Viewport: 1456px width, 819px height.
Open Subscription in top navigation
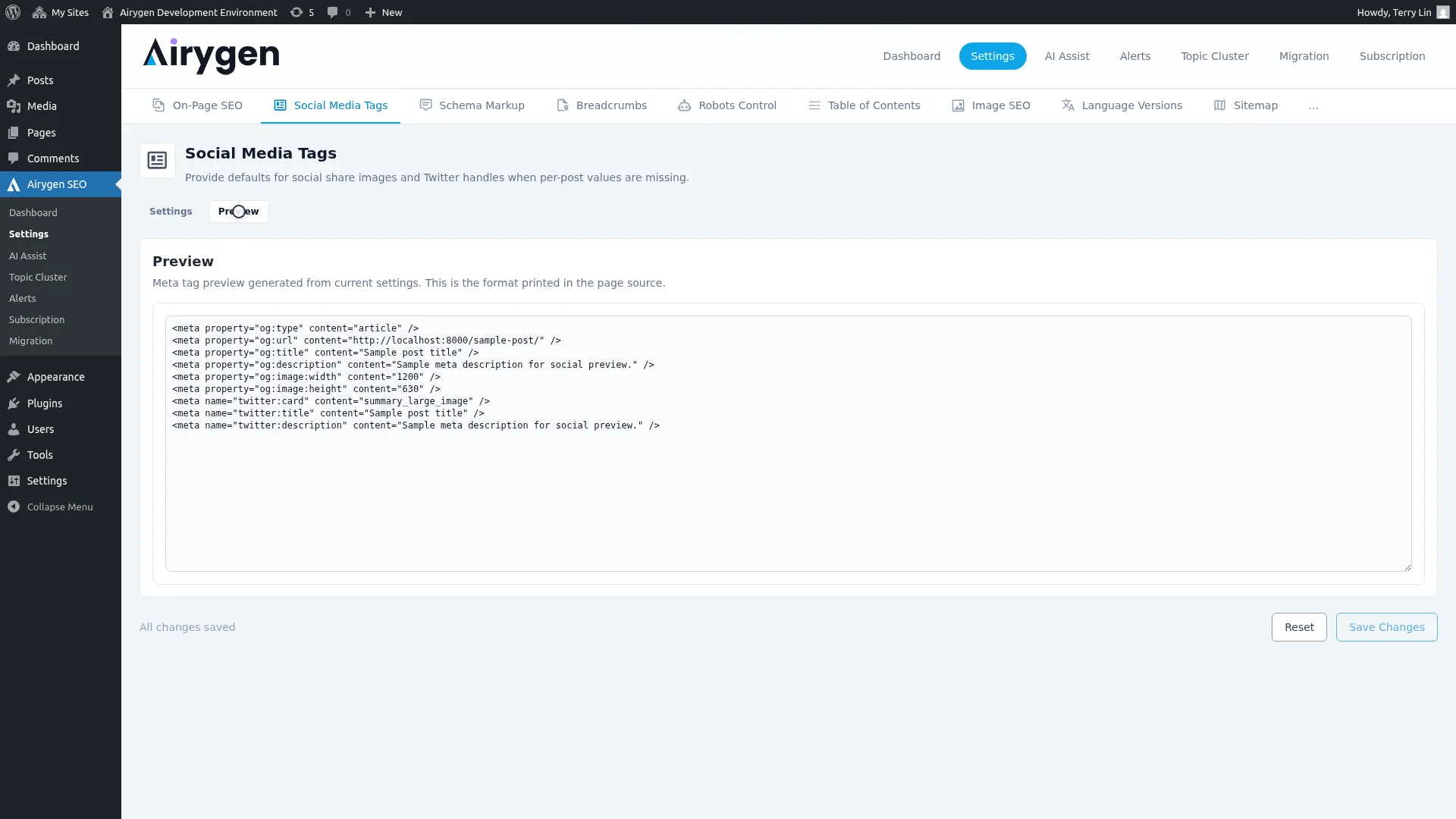click(x=1392, y=56)
